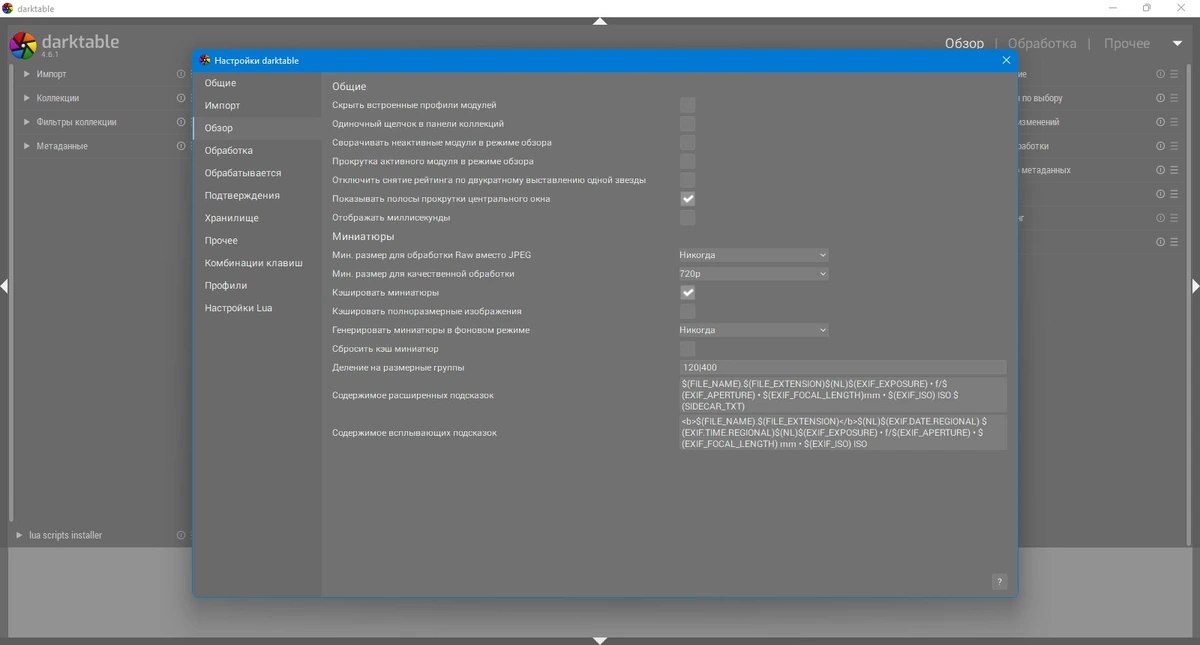The width and height of the screenshot is (1200, 645).
Task: Click the version number 4.6.1
Action: (50, 55)
